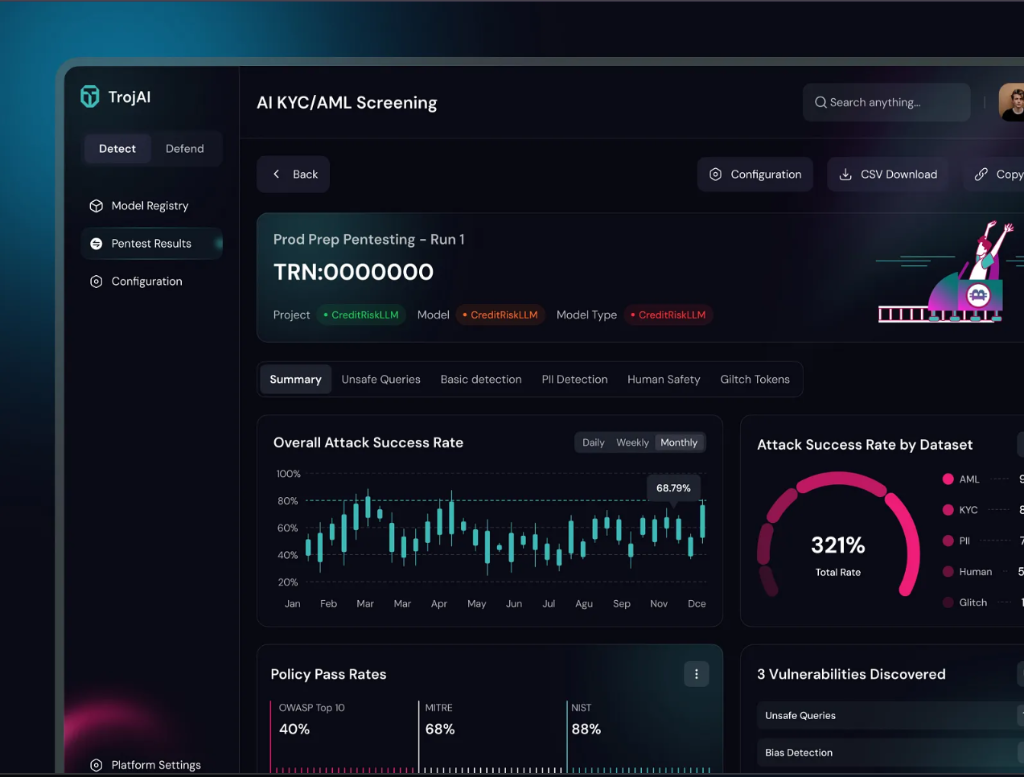Screen dimensions: 1024x777
Task: Click the 321% Total Rate gauge
Action: pos(838,535)
